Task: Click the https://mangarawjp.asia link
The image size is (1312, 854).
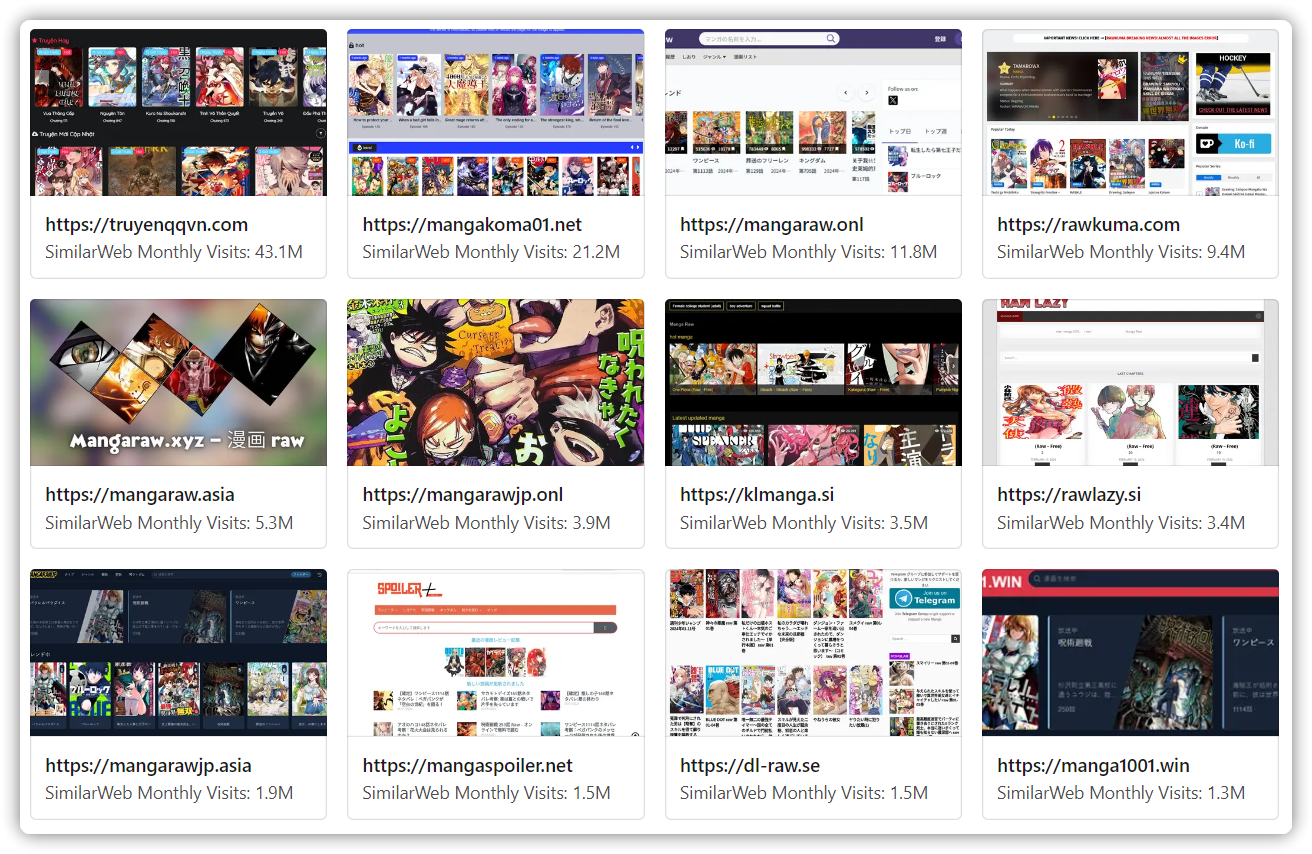Action: 148,766
